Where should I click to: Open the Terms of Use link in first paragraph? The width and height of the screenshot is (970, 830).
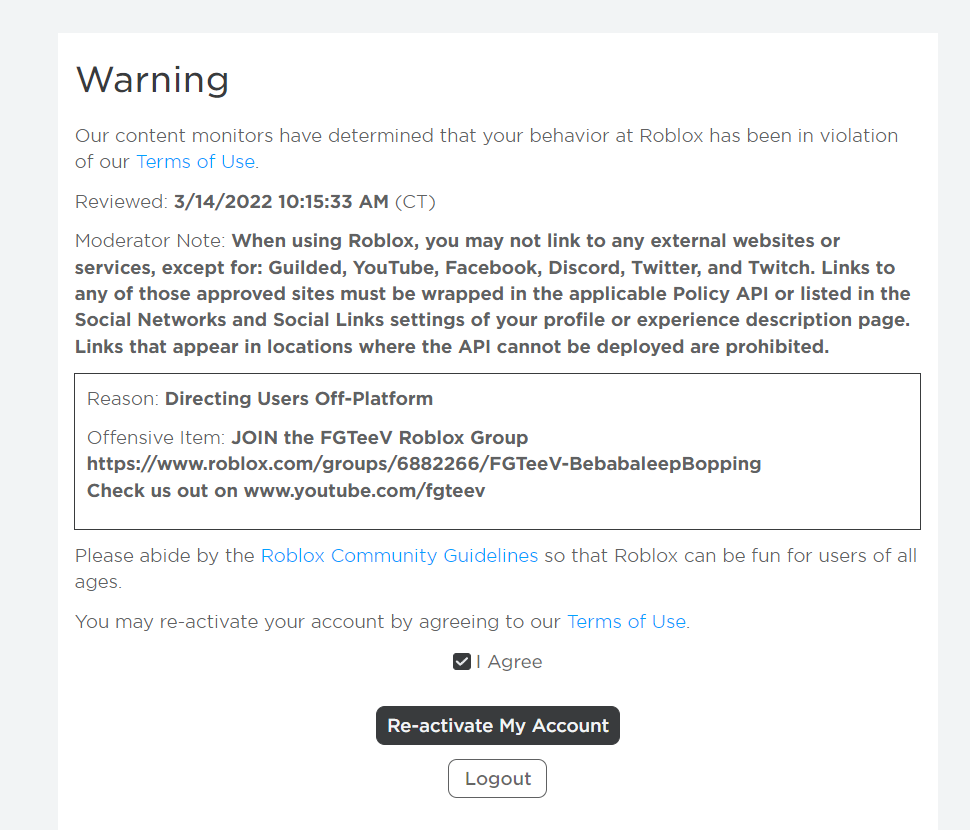click(195, 161)
